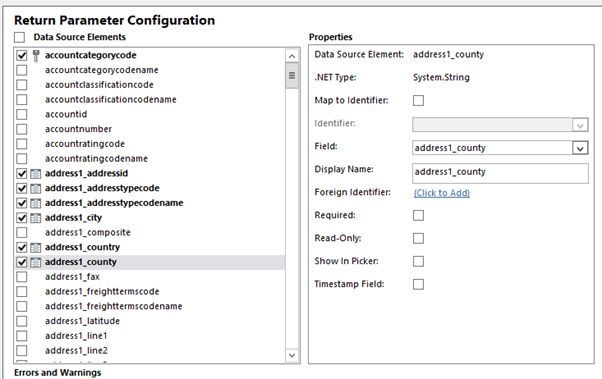
Task: Click the field icon beside address1_addresstypecodename
Action: coord(35,204)
